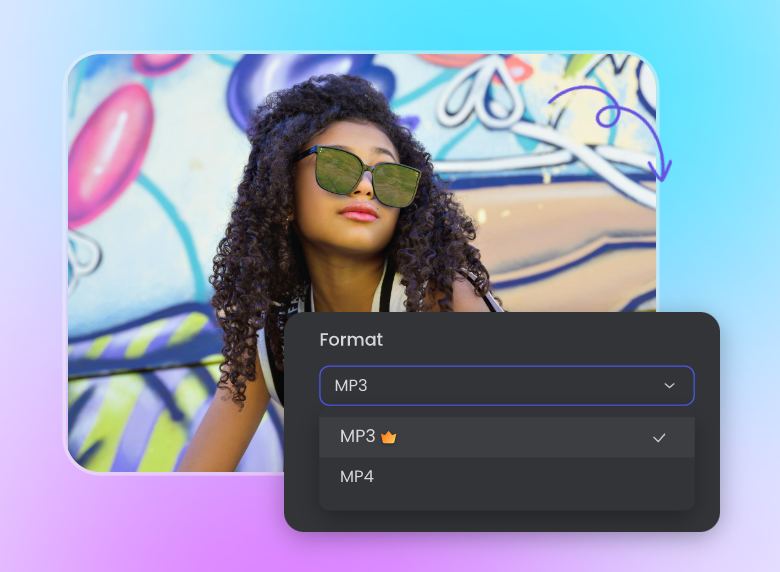This screenshot has height=572, width=780.
Task: Open the Format dropdown showing MP3
Action: pos(506,385)
